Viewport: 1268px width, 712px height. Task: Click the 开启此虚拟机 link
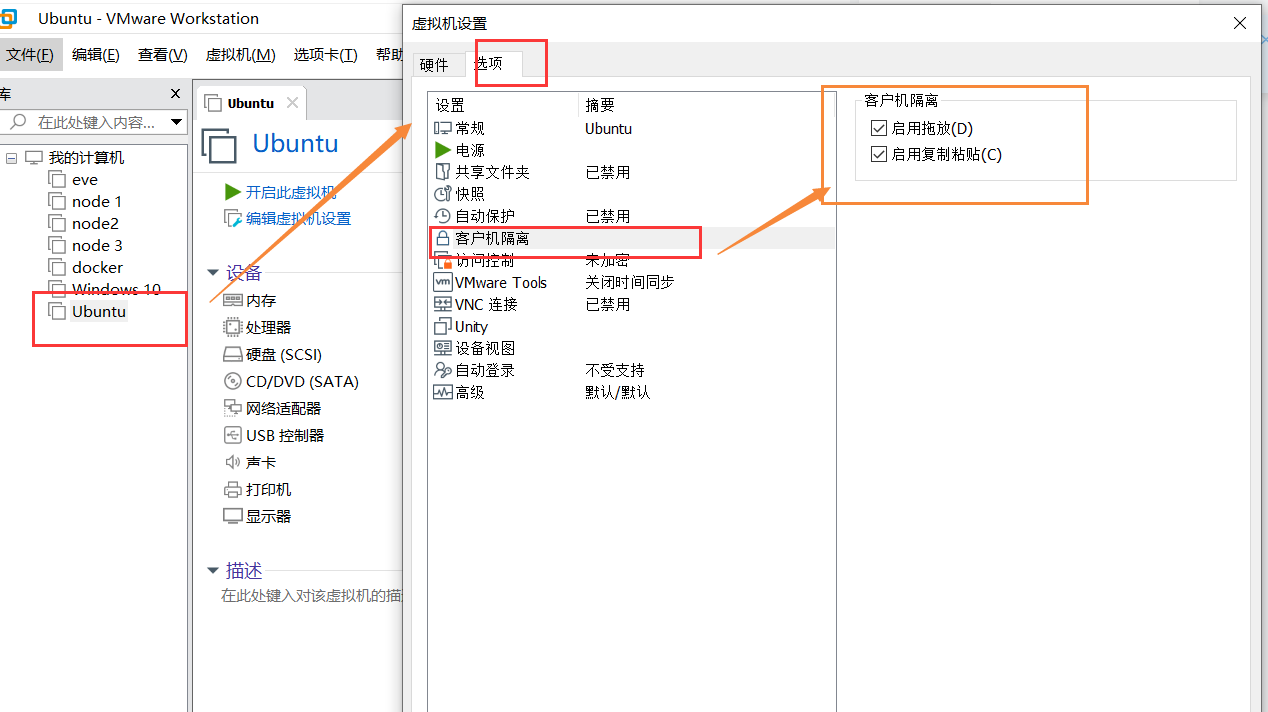click(290, 192)
